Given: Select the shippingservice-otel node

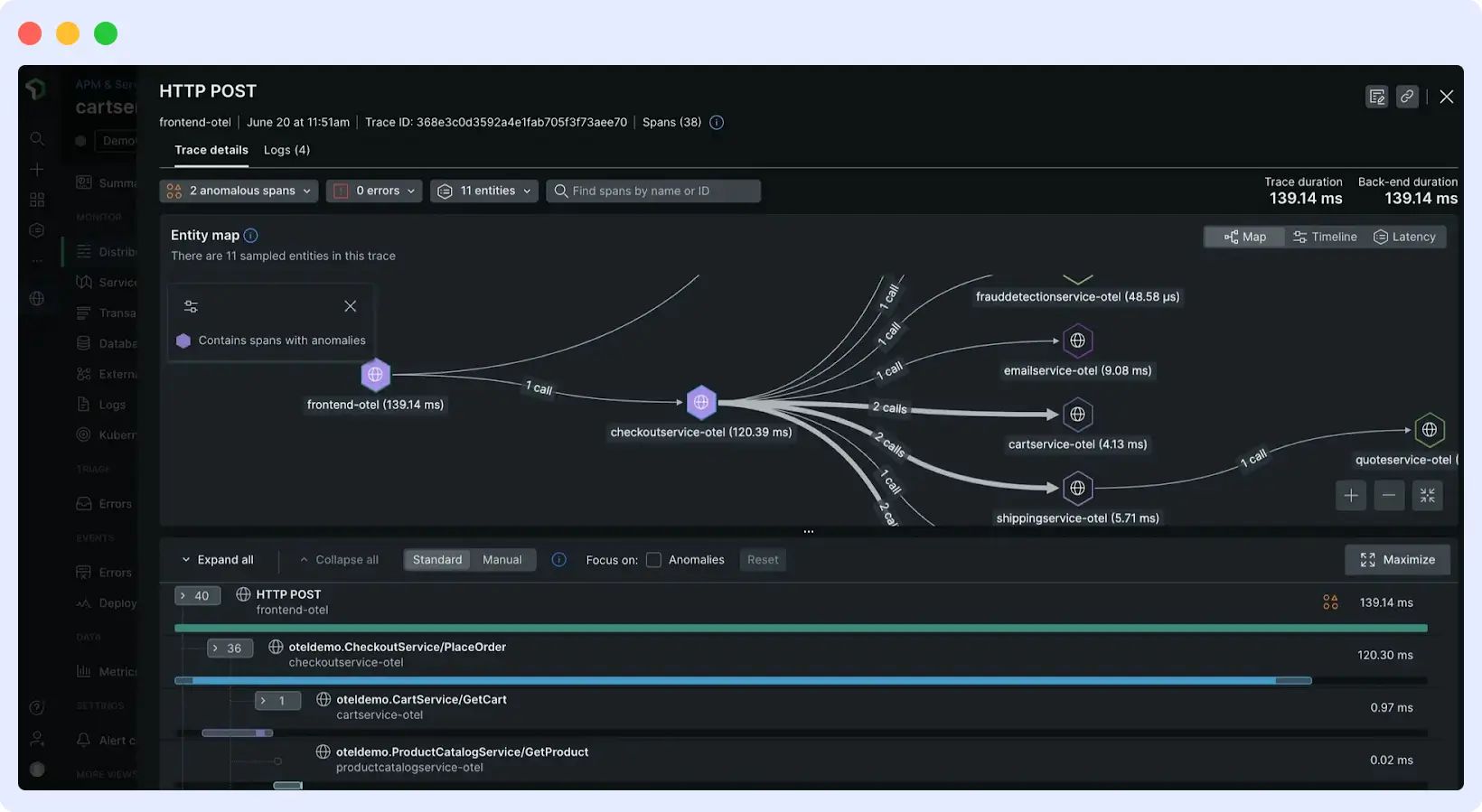Looking at the screenshot, I should 1077,489.
